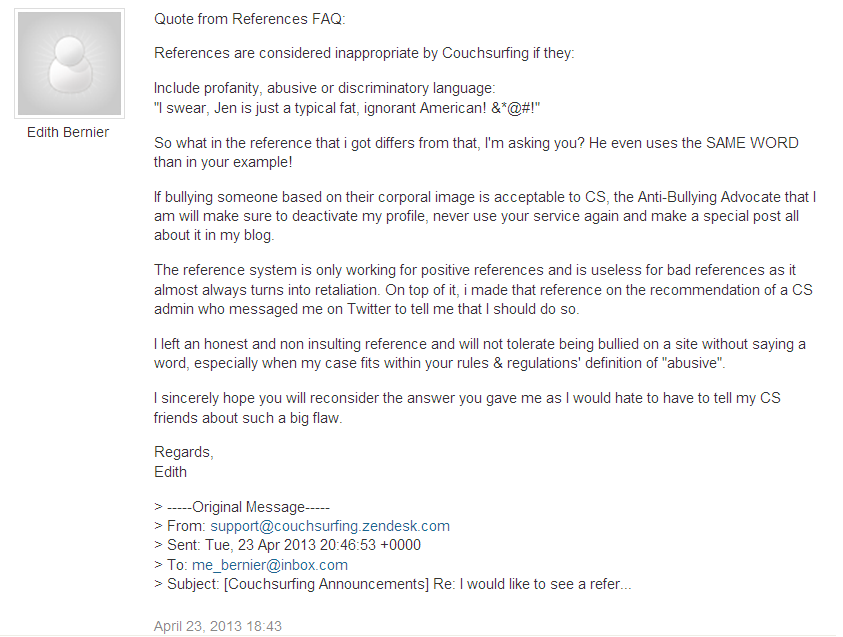Click the me_bernier@inbox.com email address
This screenshot has height=637, width=843.
(x=269, y=565)
